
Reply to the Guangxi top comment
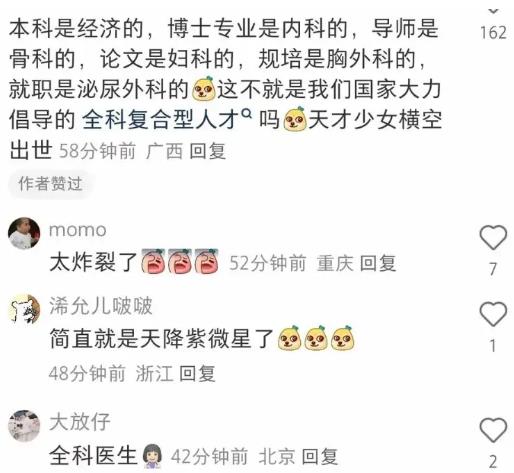pos(208,151)
